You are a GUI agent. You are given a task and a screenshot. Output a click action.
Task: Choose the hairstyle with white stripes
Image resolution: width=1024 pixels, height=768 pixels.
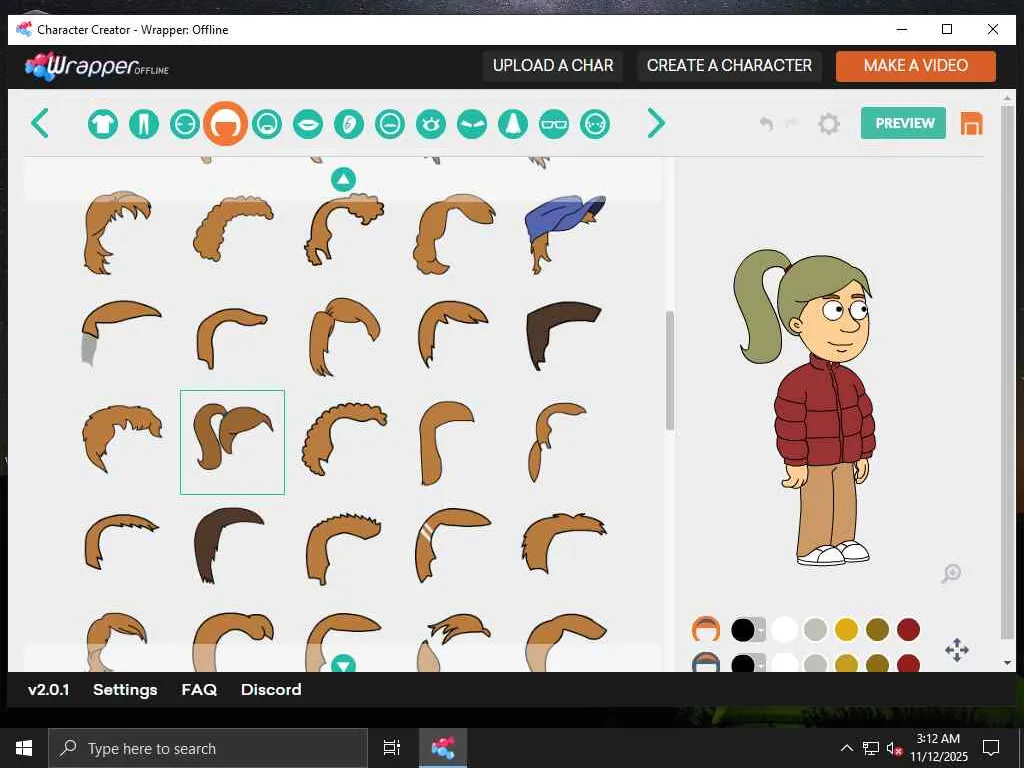coord(451,545)
